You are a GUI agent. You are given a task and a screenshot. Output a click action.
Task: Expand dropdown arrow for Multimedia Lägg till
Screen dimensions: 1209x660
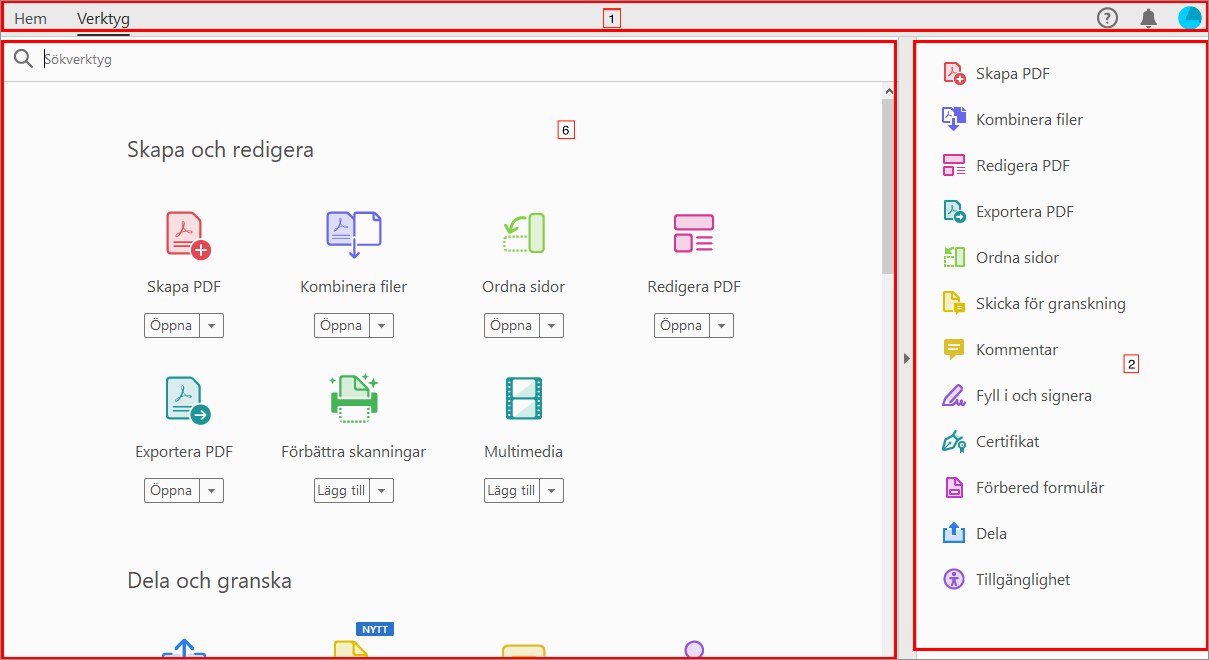coord(551,491)
